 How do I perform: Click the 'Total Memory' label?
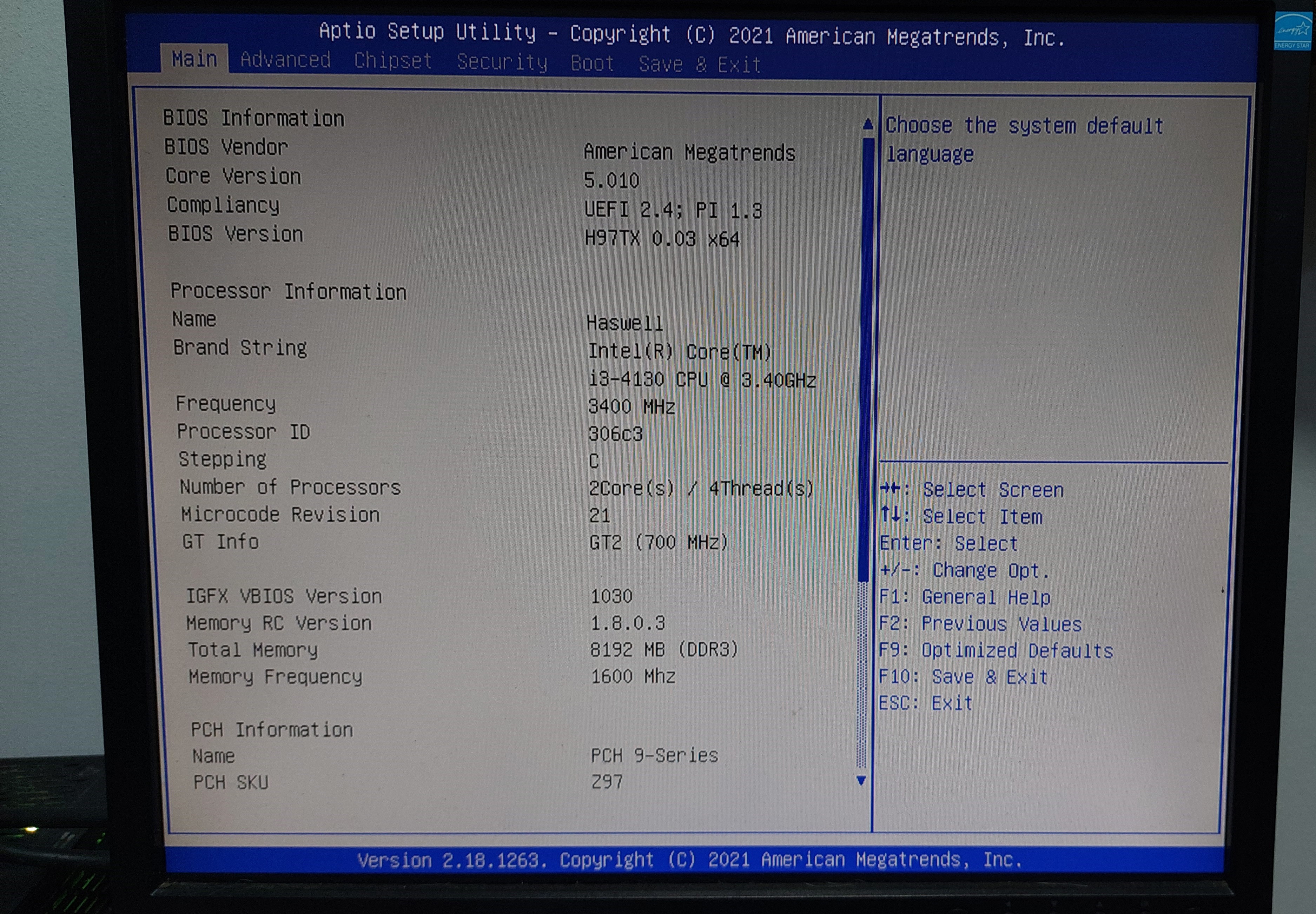click(252, 650)
